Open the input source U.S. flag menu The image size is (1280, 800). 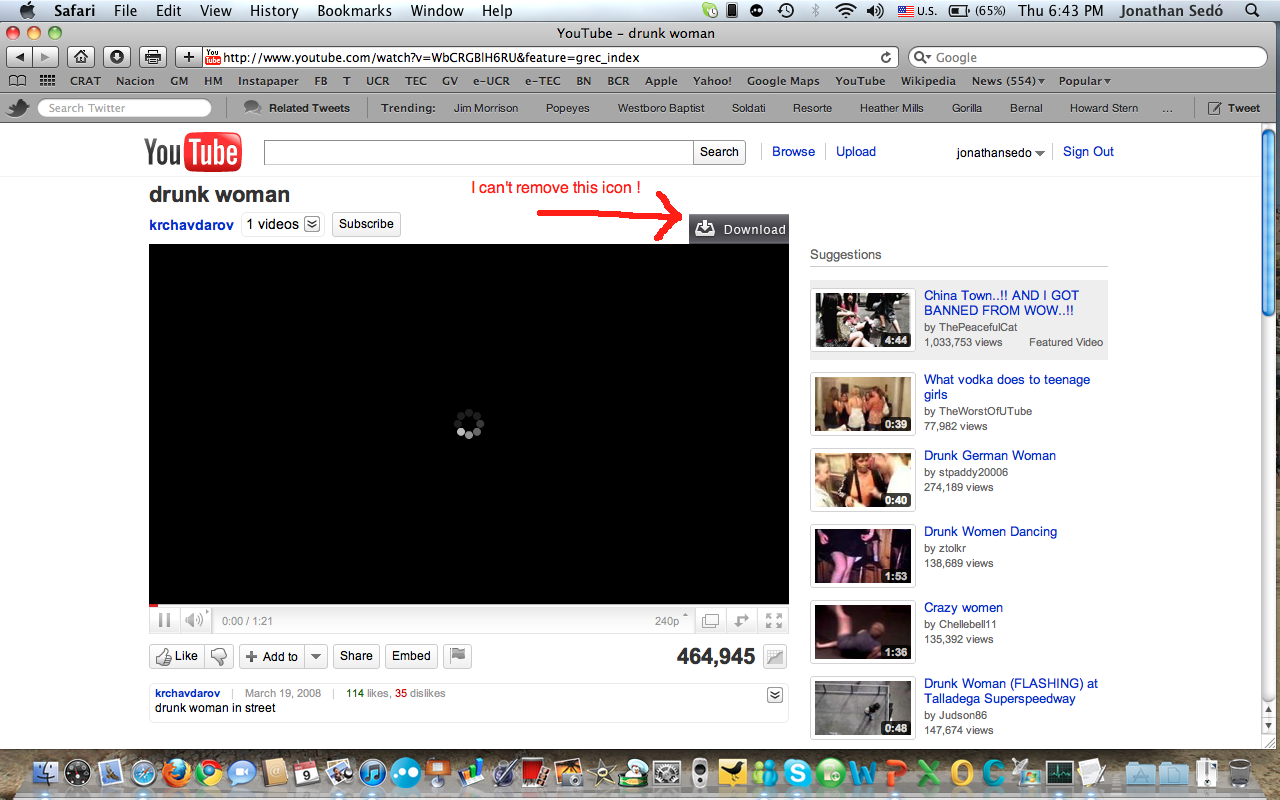(x=915, y=11)
